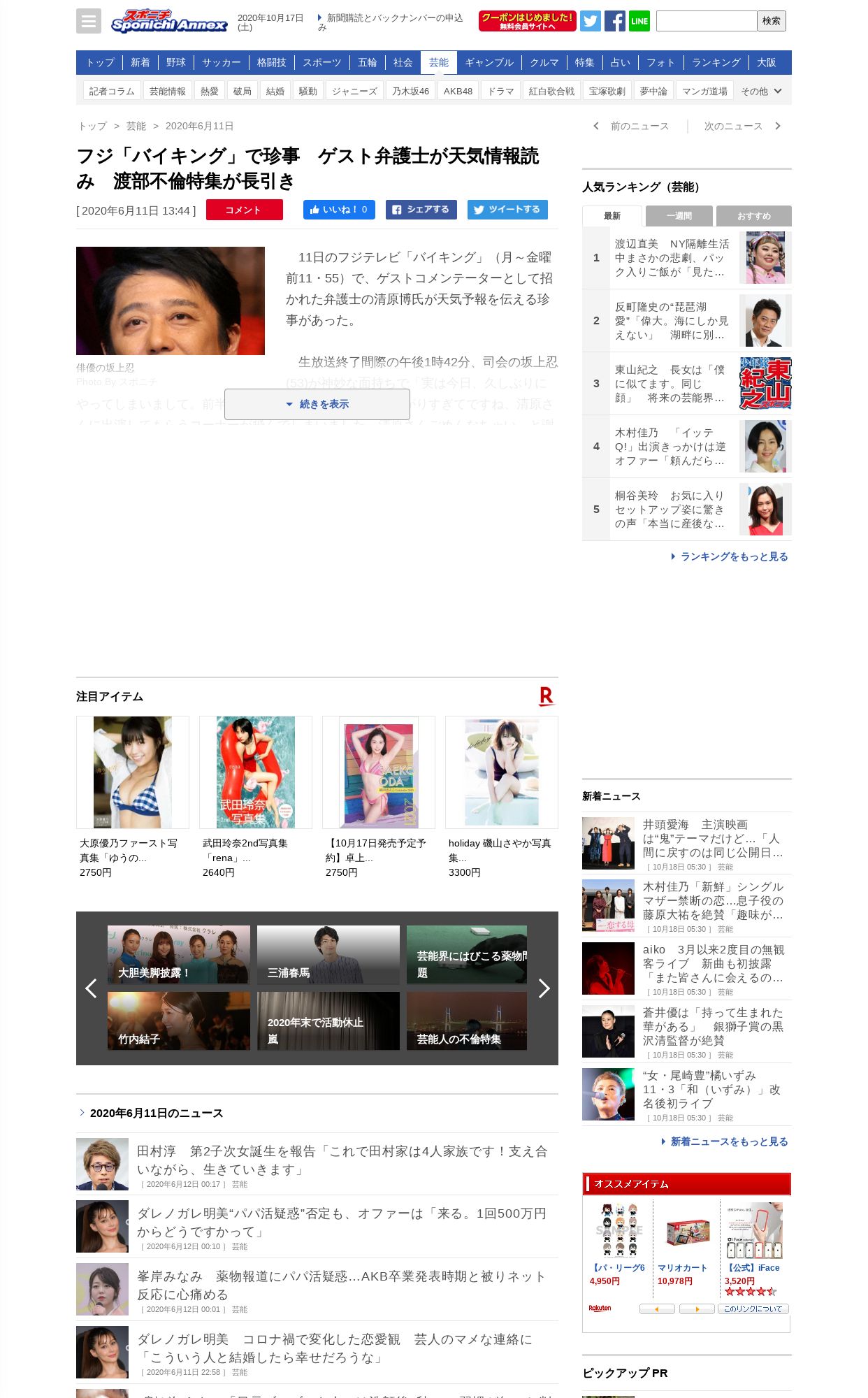The image size is (868, 1398).
Task: Click ランキングをもっと見る link
Action: pyautogui.click(x=730, y=556)
